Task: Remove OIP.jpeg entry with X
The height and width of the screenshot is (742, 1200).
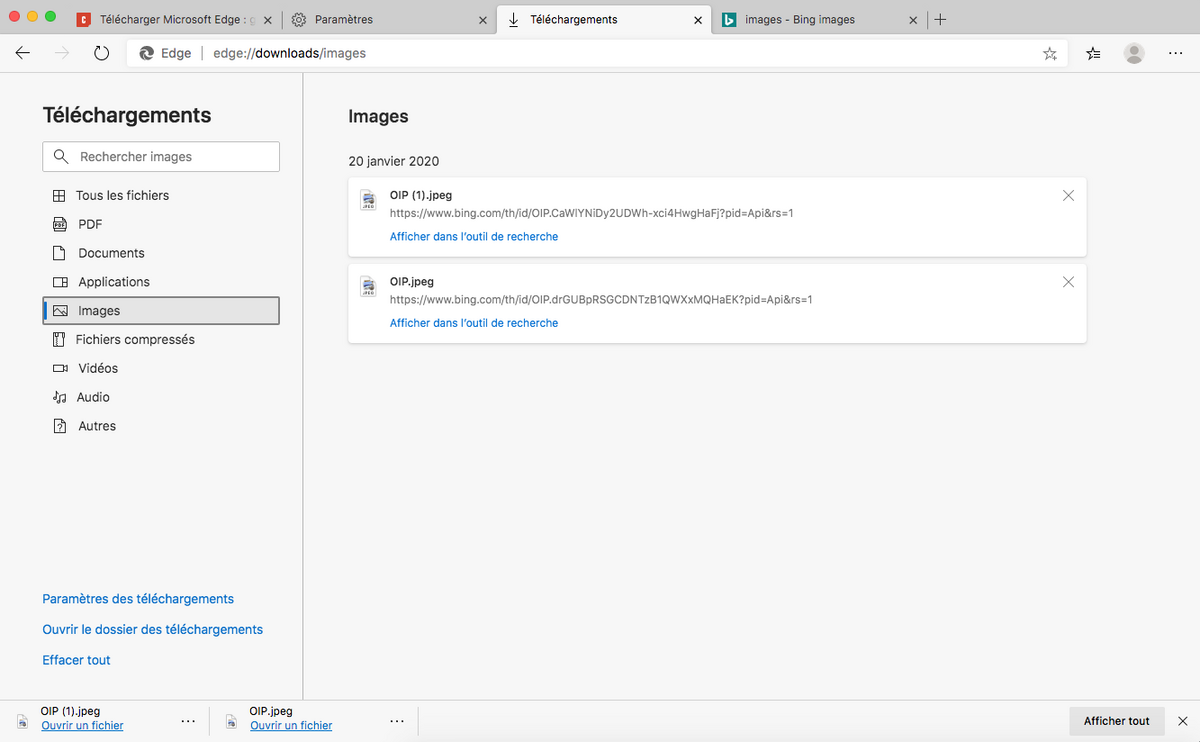Action: click(1068, 282)
